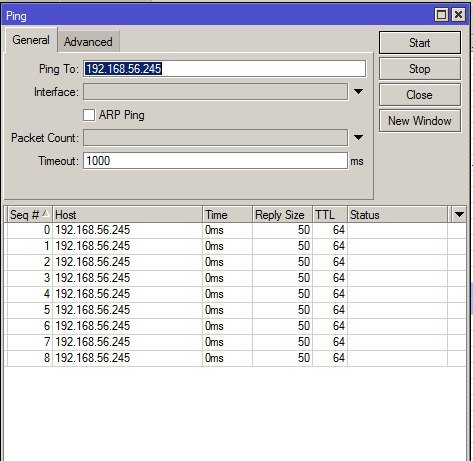Select host in Seq 6 row
Viewport: 473px width, 461px height.
[x=93, y=326]
